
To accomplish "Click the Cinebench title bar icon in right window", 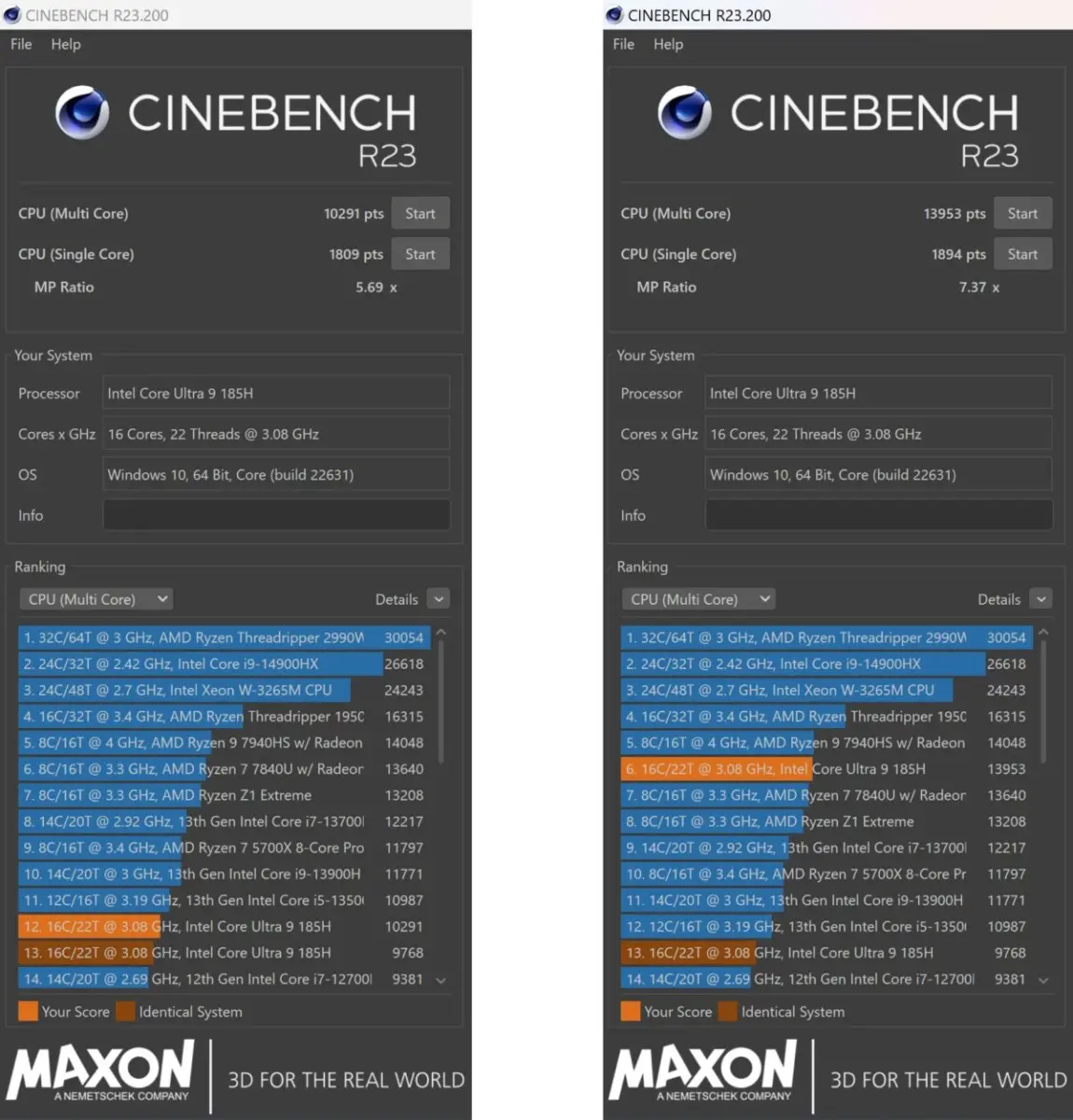I will pyautogui.click(x=614, y=15).
